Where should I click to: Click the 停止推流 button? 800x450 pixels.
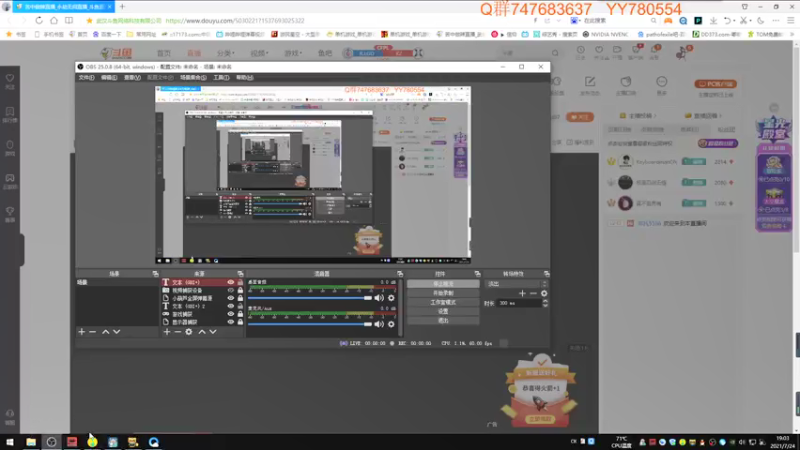tap(443, 284)
